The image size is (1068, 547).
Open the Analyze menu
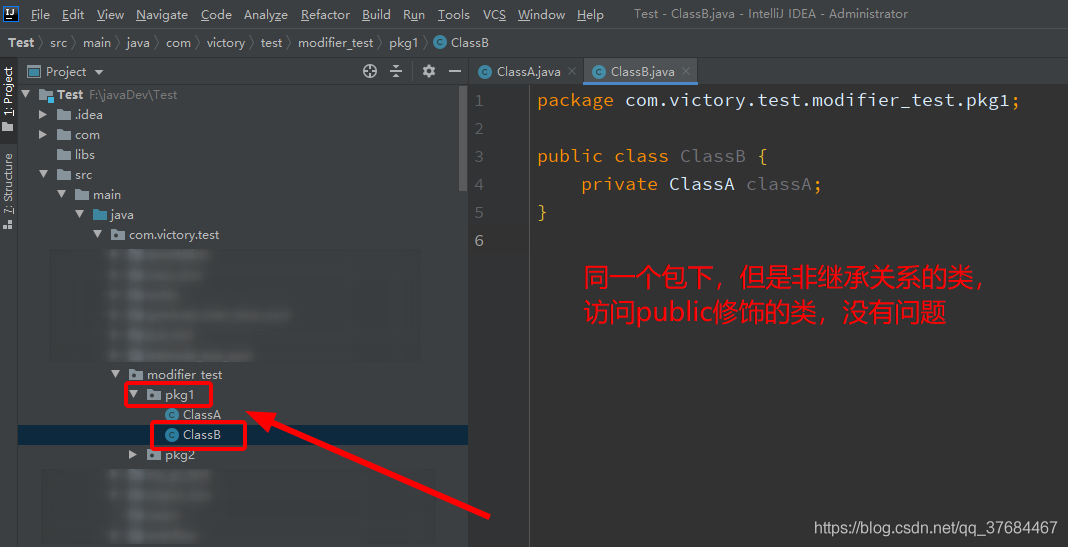(x=266, y=14)
